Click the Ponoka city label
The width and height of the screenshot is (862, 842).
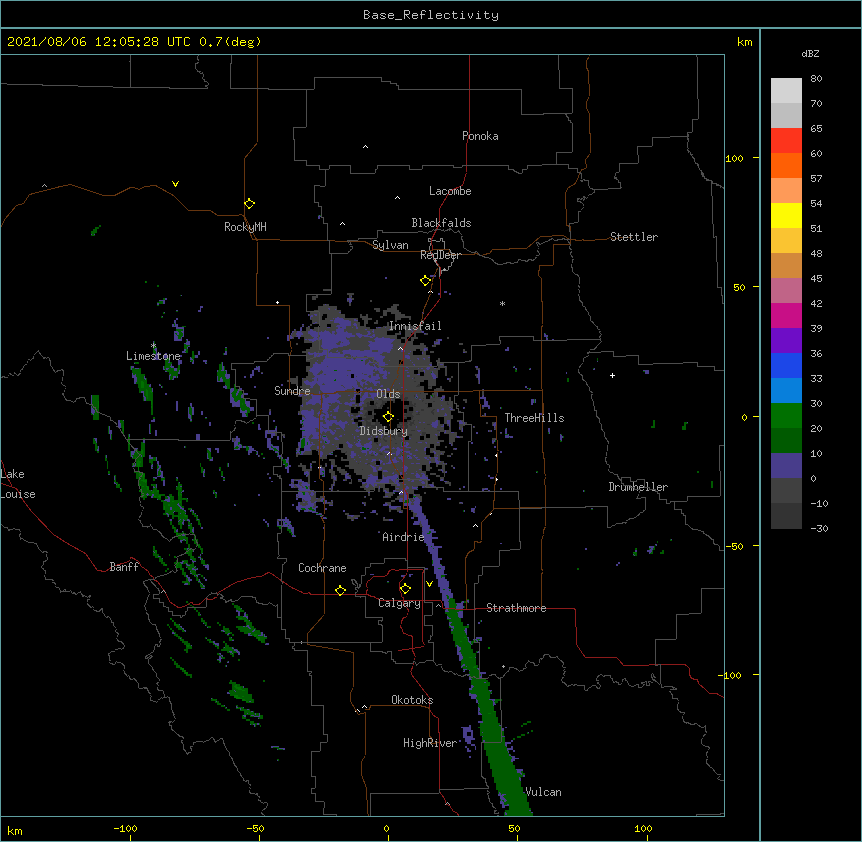tap(480, 136)
